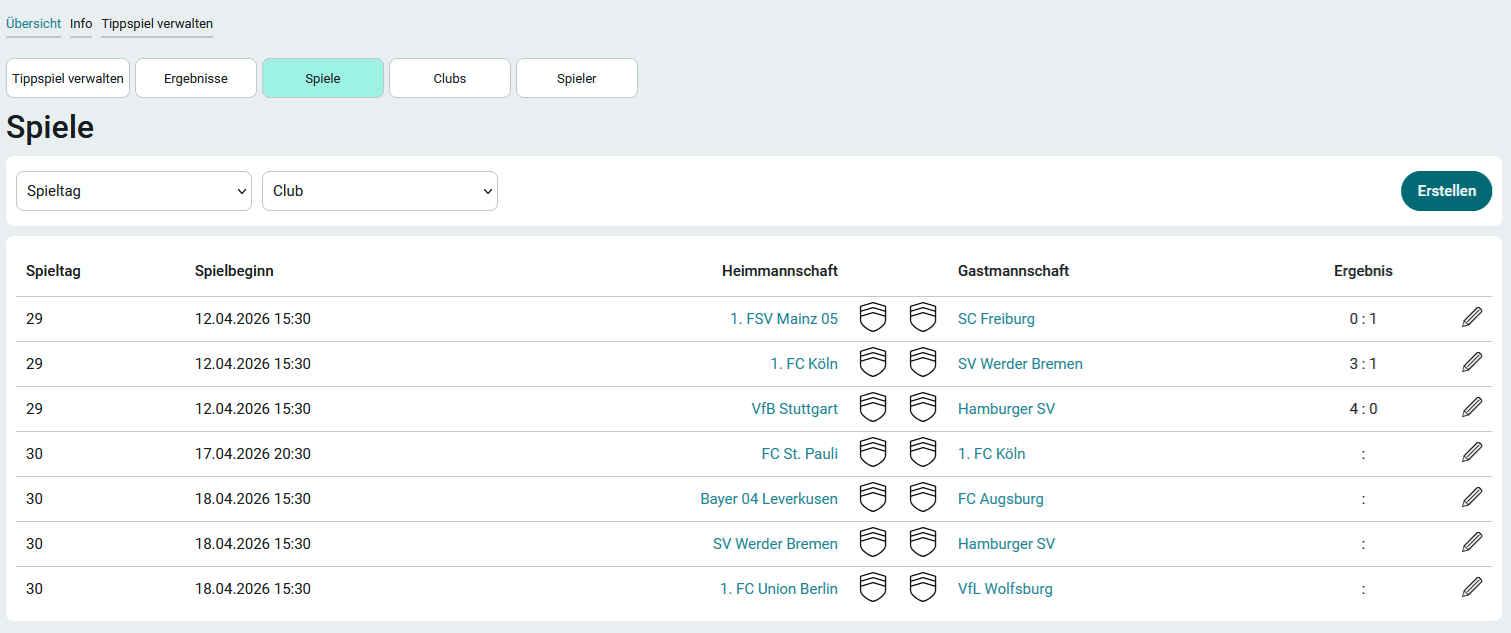This screenshot has height=633, width=1511.
Task: Click the Spieltag column header
Action: coord(53,271)
